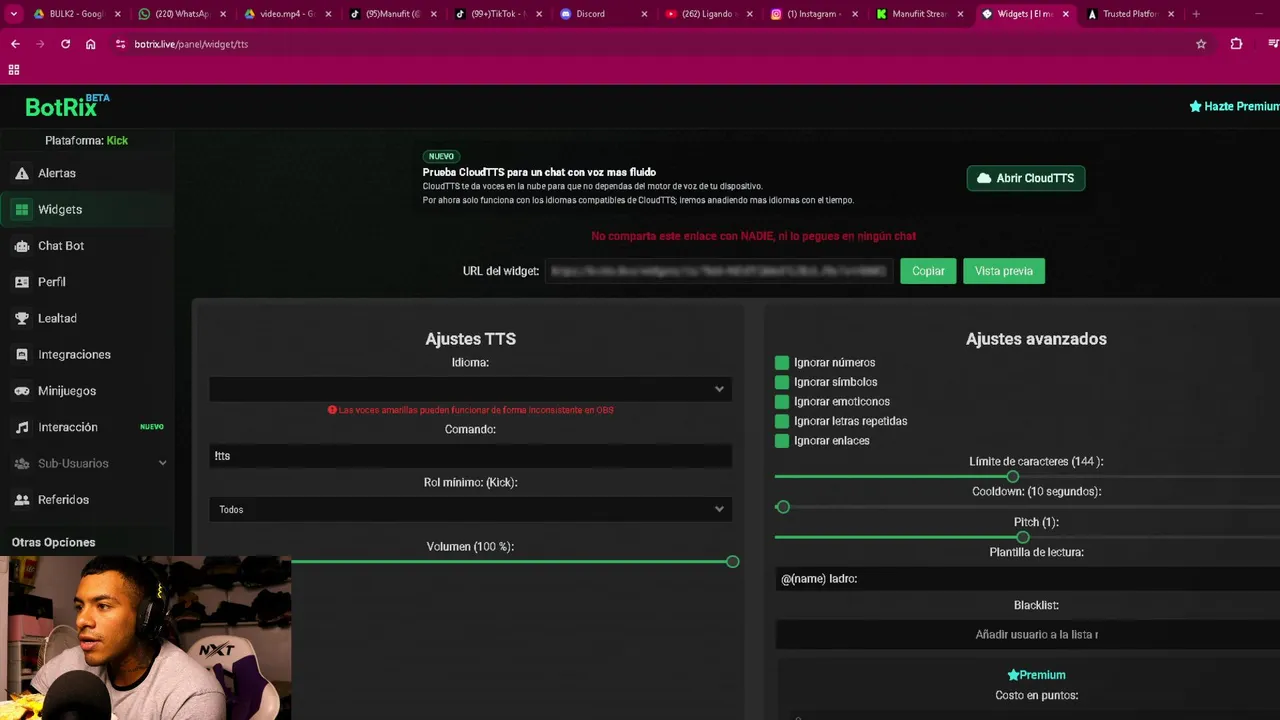
Task: Open the Minijuegos gamepad icon
Action: tap(22, 391)
